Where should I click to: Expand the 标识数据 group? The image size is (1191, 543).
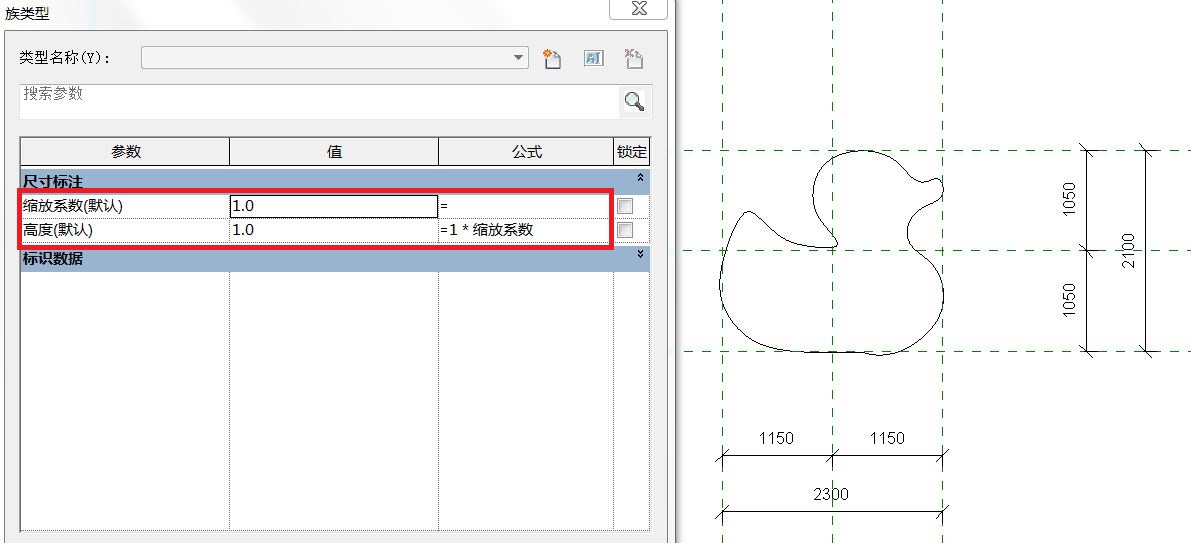pos(640,254)
